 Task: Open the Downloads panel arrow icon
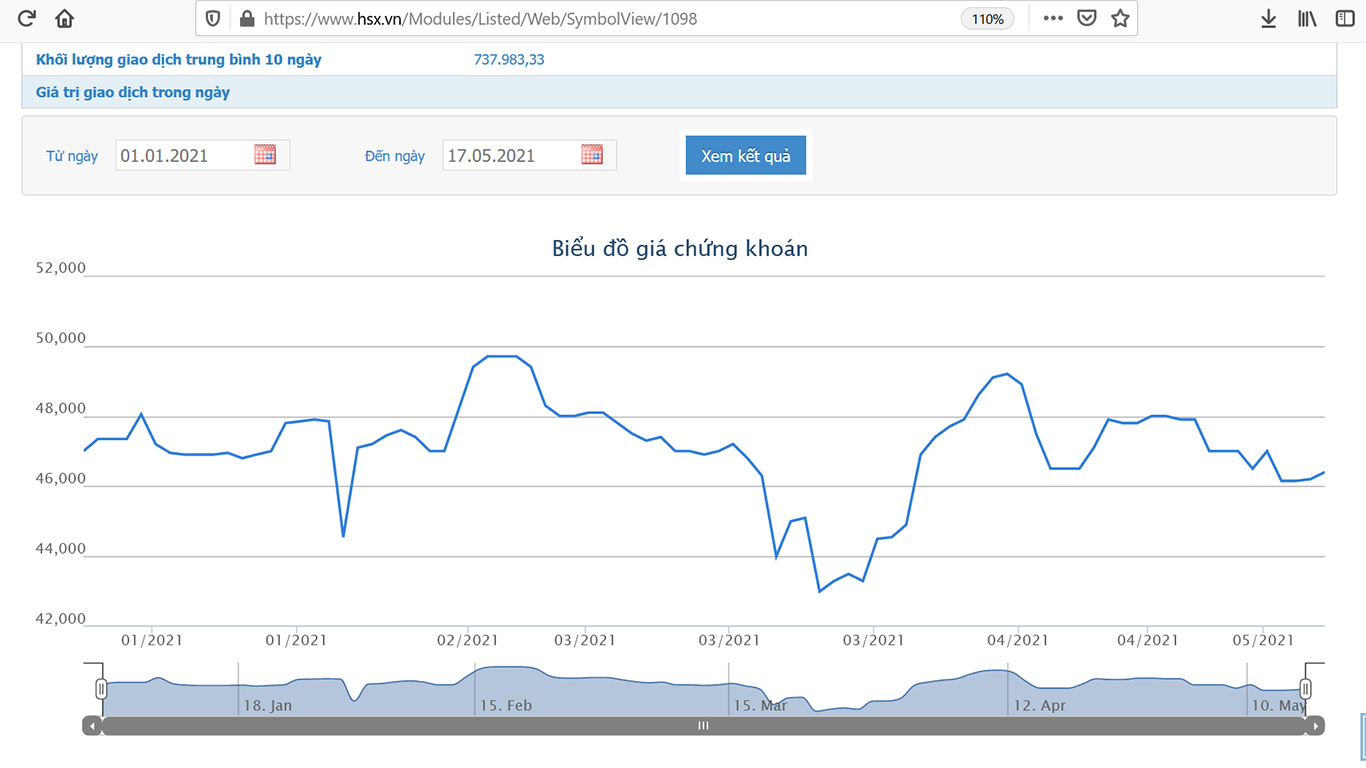pos(1268,18)
